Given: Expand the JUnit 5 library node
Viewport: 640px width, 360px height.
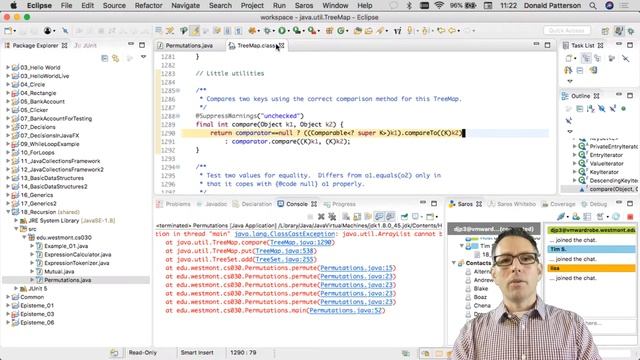Looking at the screenshot, I should point(16,289).
